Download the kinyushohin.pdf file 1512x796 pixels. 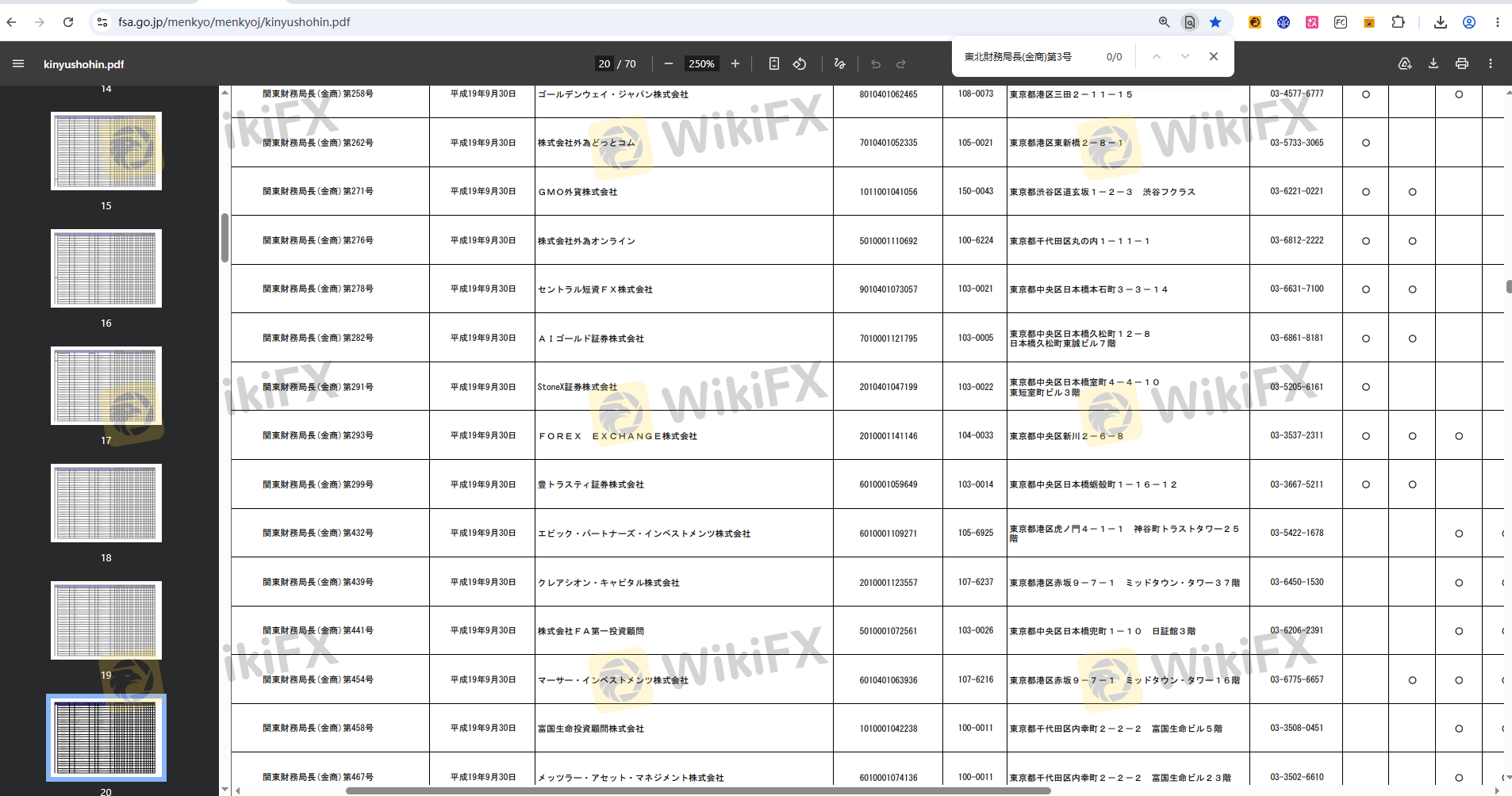(x=1433, y=63)
